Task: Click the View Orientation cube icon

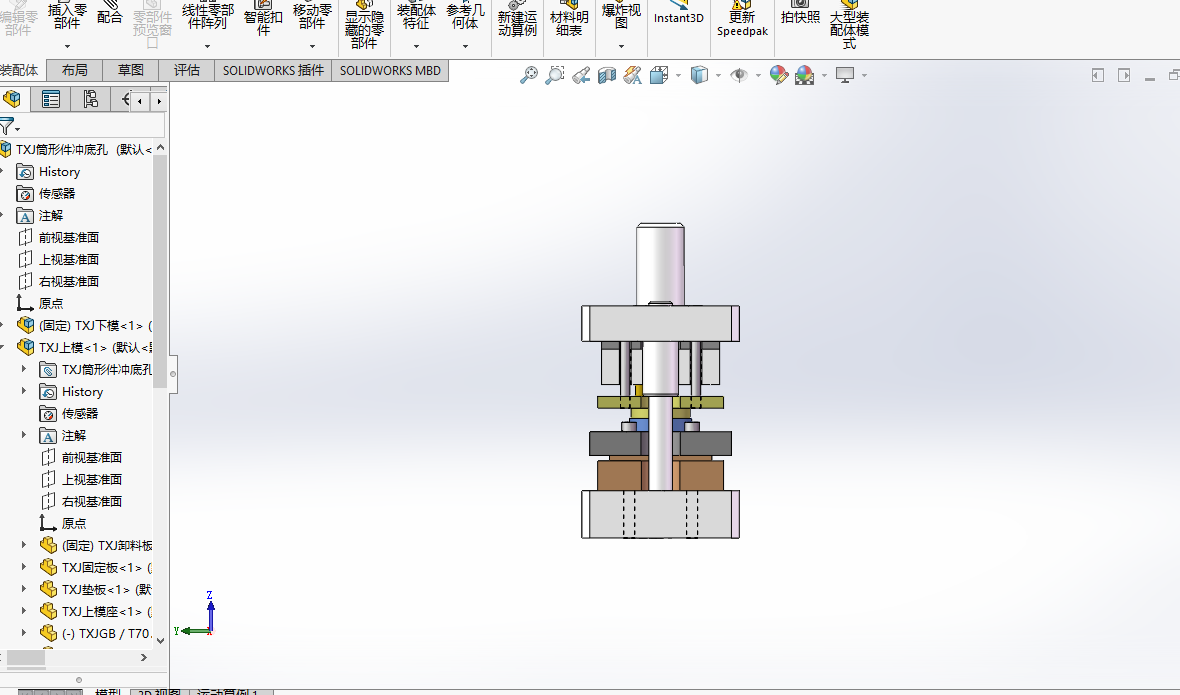Action: [x=658, y=74]
